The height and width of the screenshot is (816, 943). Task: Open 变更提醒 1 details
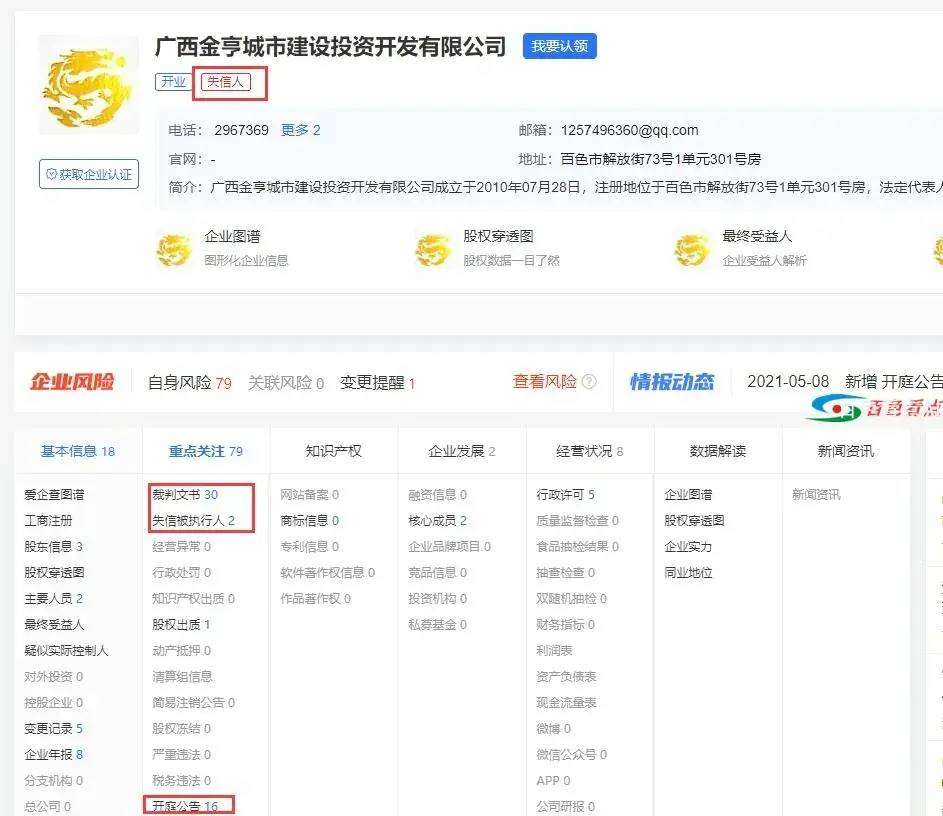point(378,382)
